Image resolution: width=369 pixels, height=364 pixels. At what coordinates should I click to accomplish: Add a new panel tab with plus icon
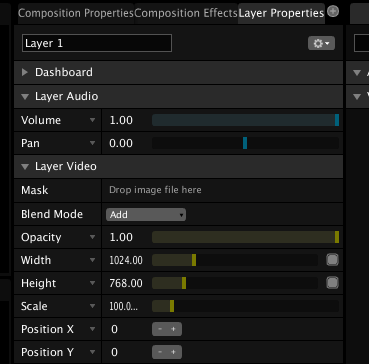tap(333, 12)
